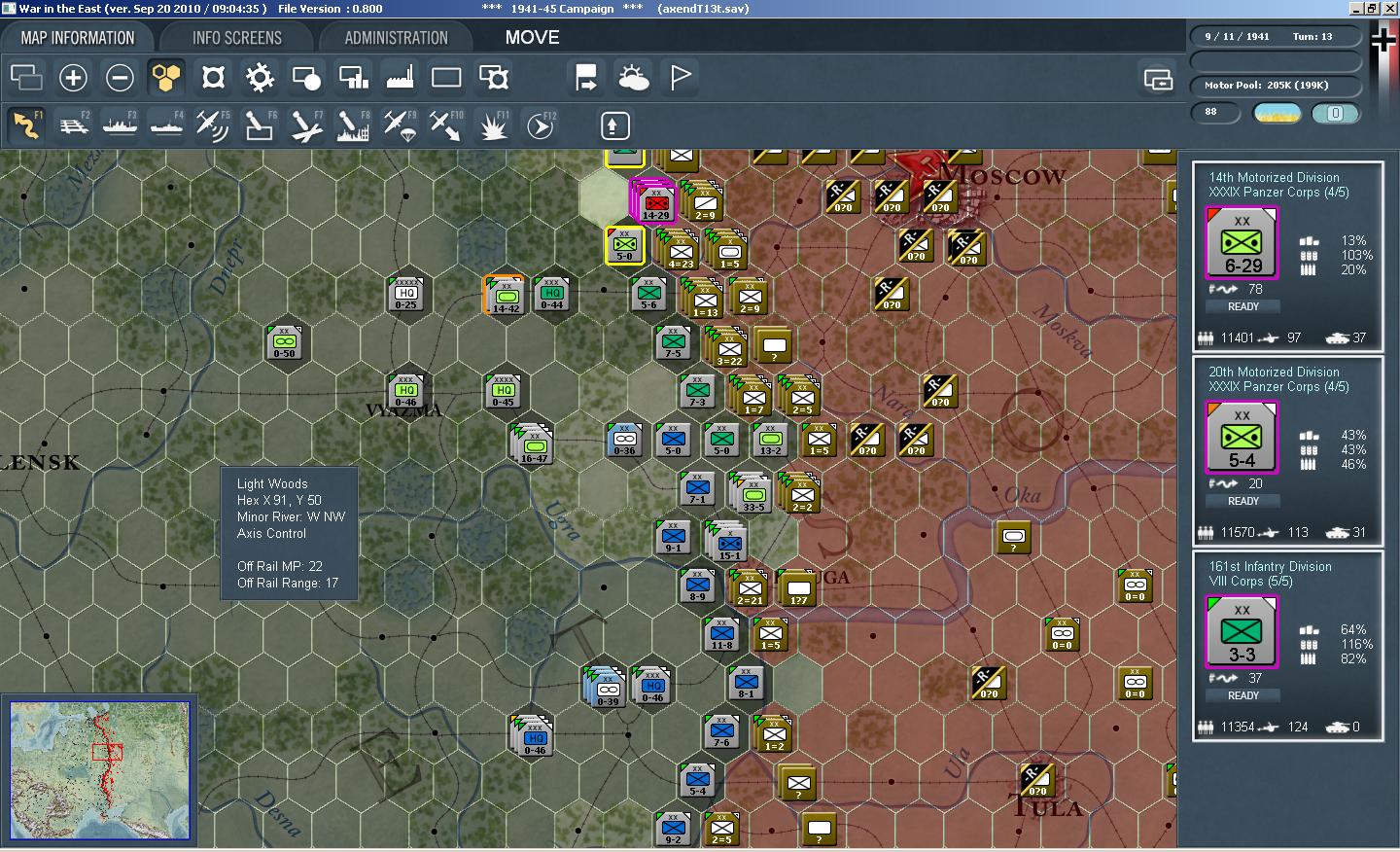The height and width of the screenshot is (852, 1400).
Task: Select the orange-outlined 14-42 panzer counter
Action: 505,295
